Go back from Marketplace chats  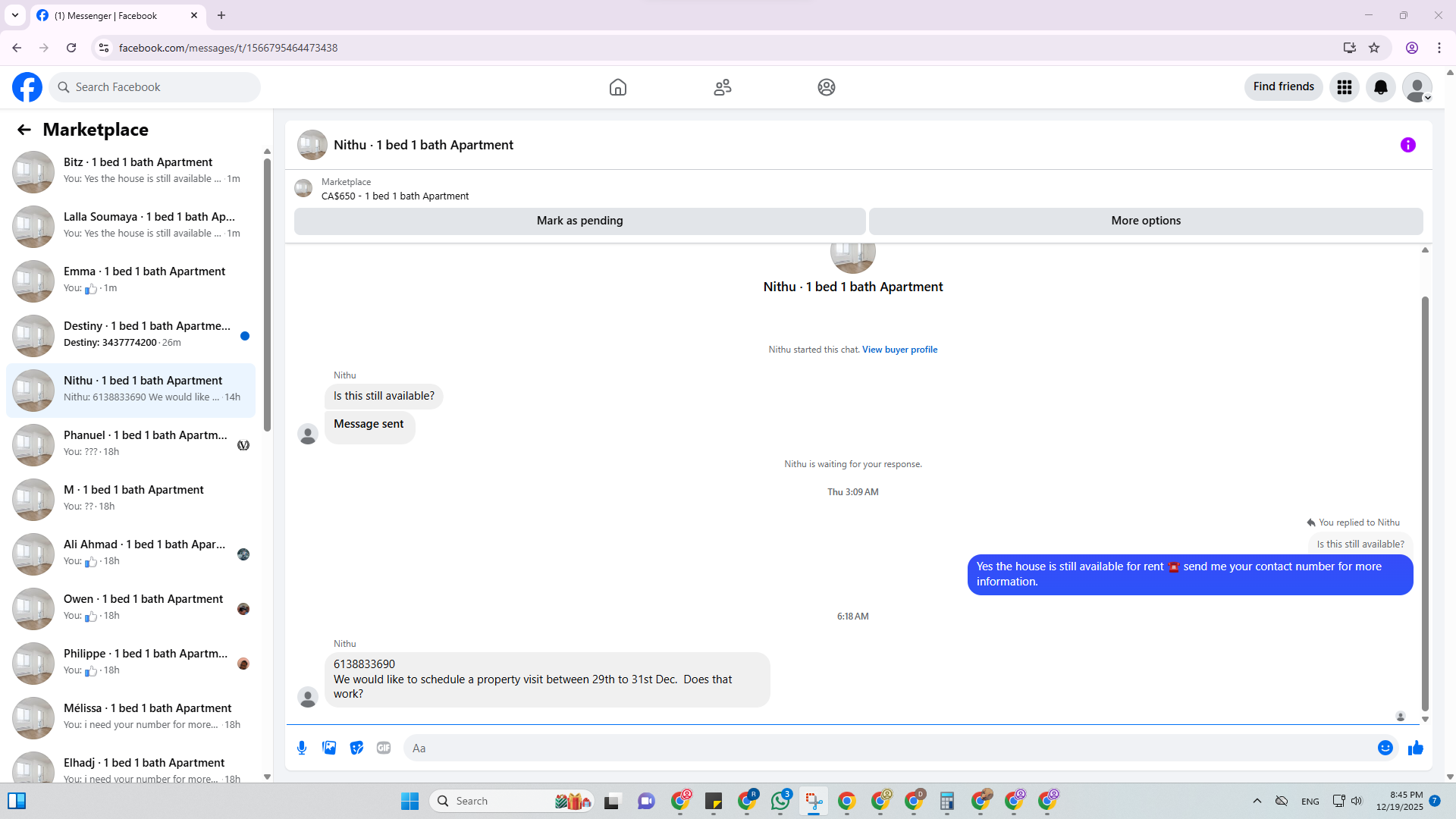[x=24, y=130]
